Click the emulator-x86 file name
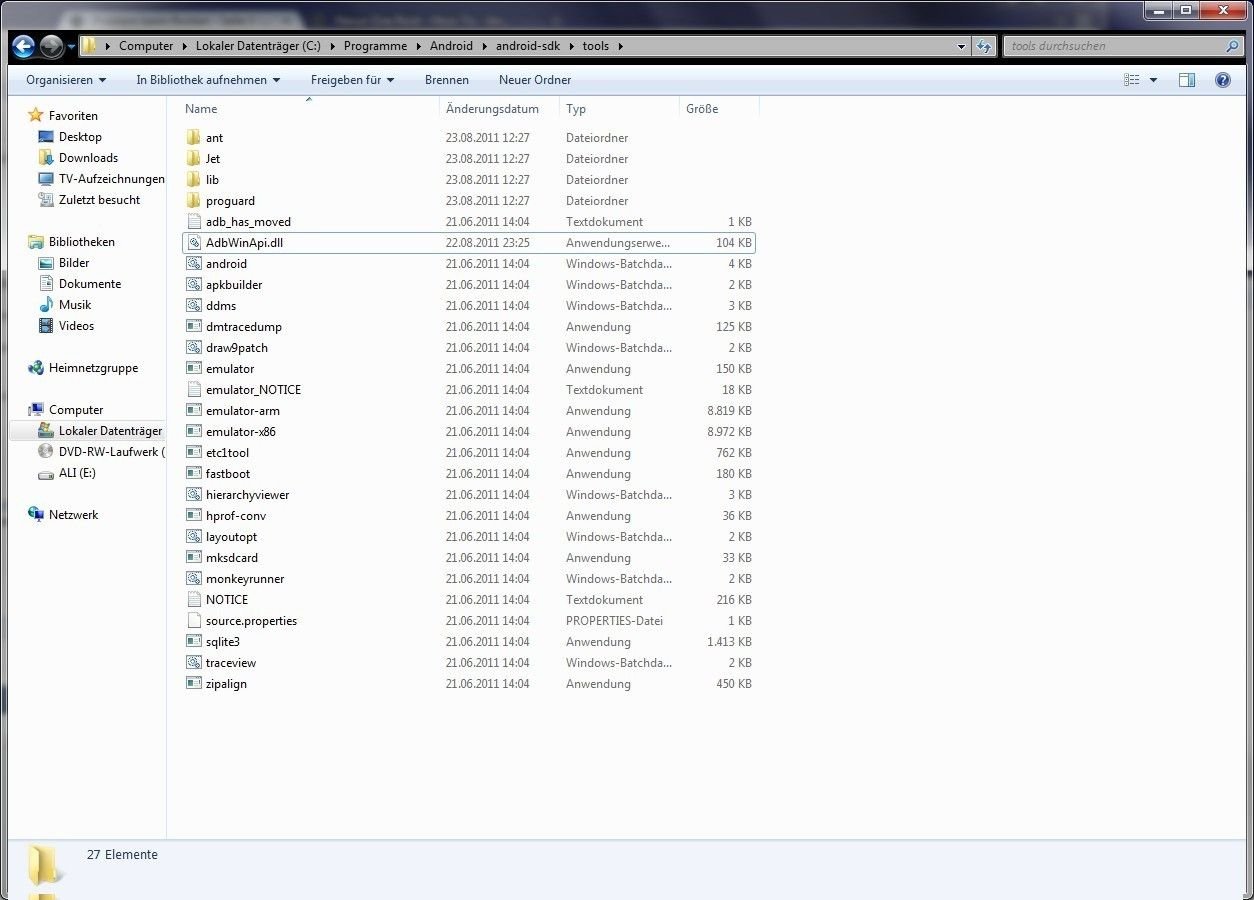 click(x=241, y=432)
